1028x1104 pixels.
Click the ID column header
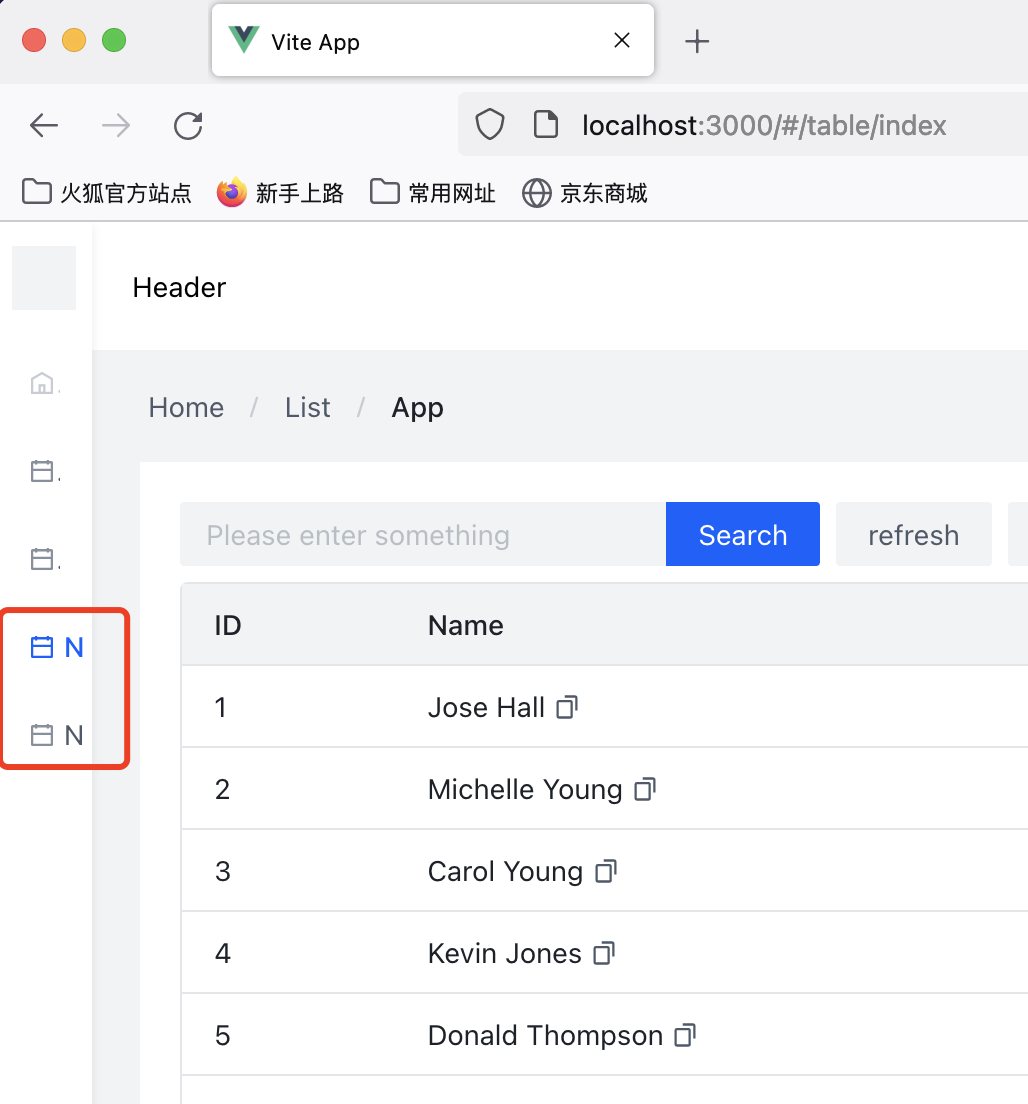[228, 625]
